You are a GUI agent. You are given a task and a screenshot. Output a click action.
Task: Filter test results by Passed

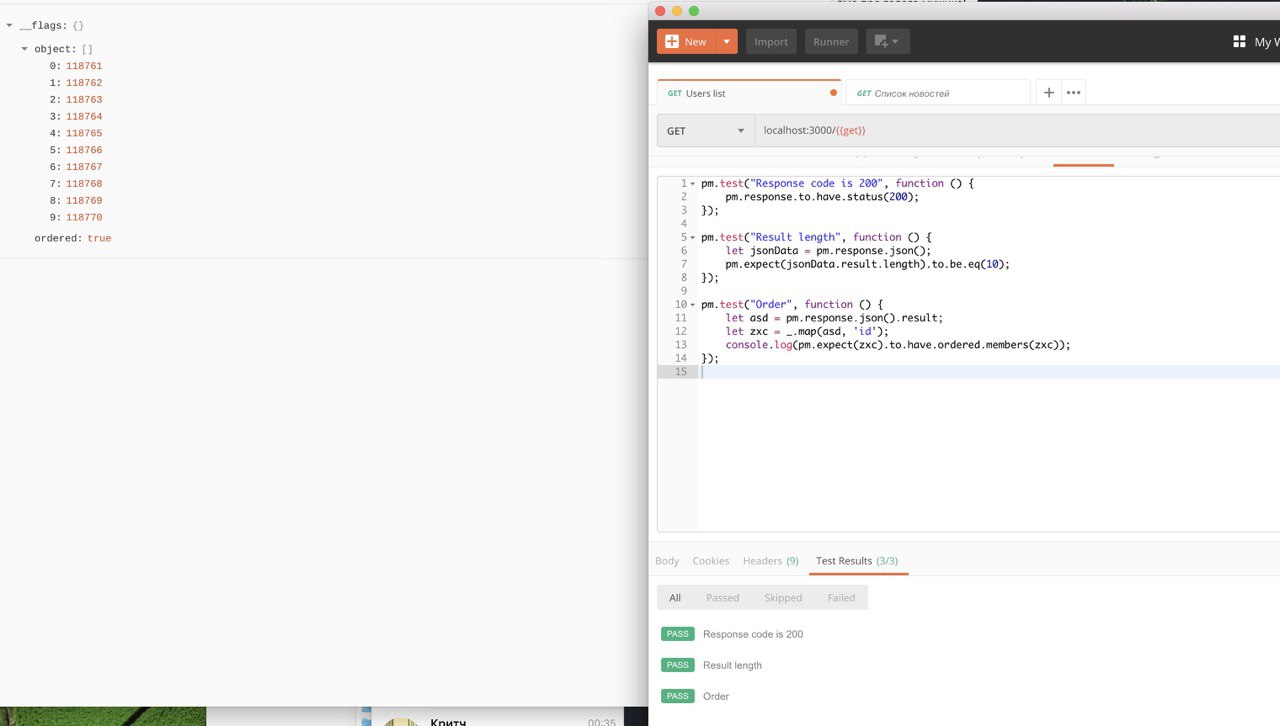(722, 598)
